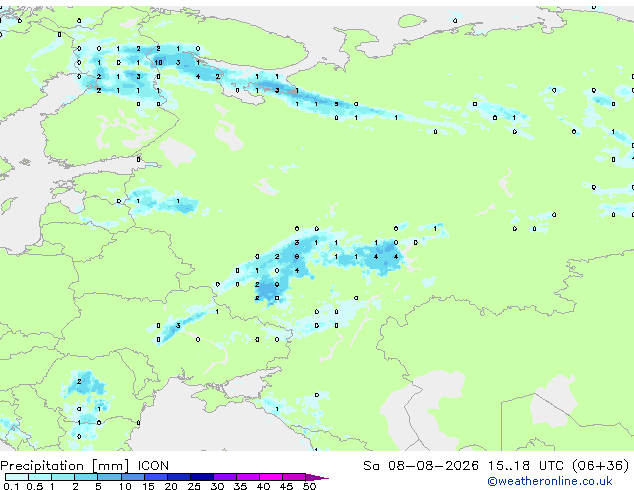Image resolution: width=634 pixels, height=490 pixels.
Task: Click the UTC label
Action: (x=552, y=466)
